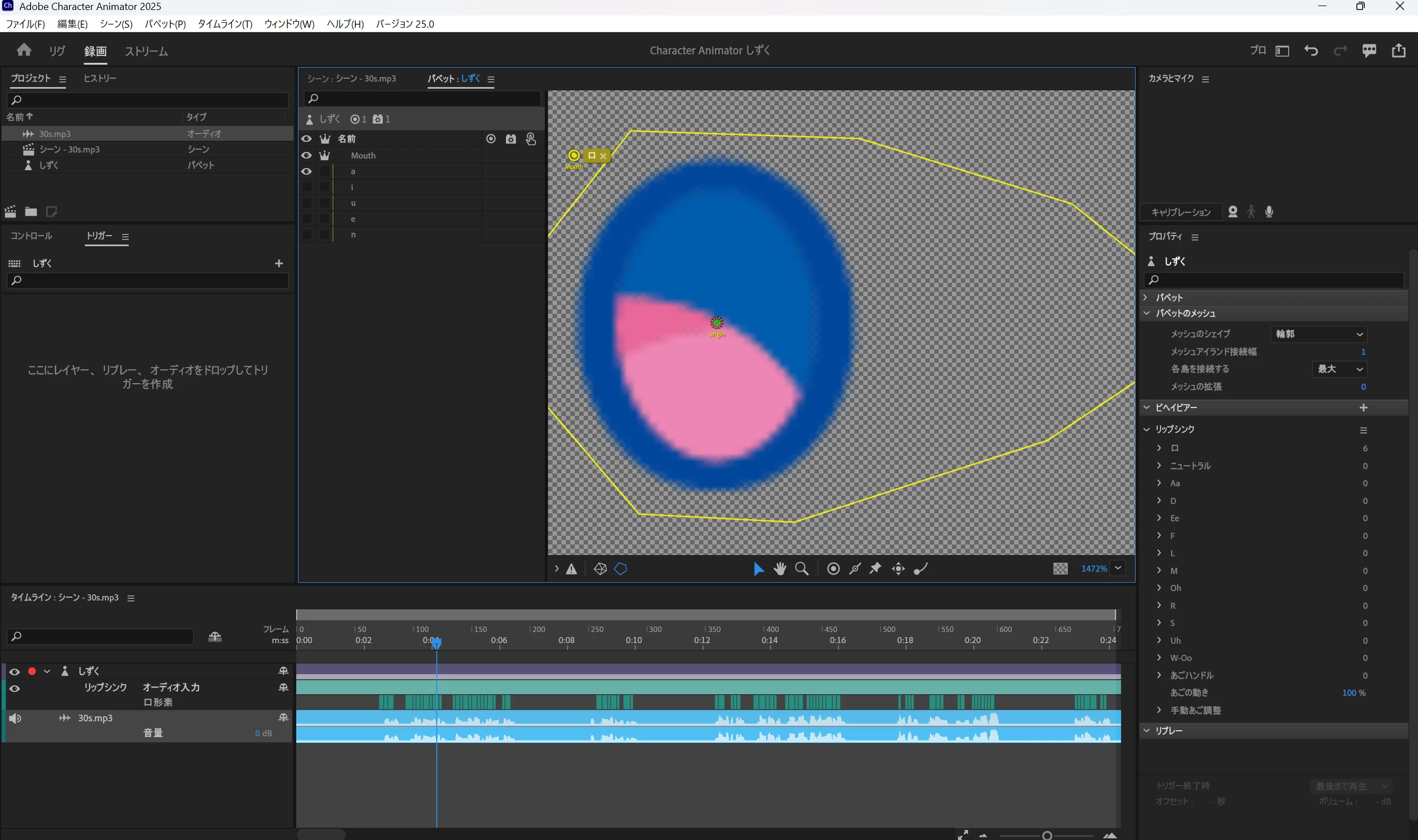Click the project panel search field
1418x840 pixels.
148,100
